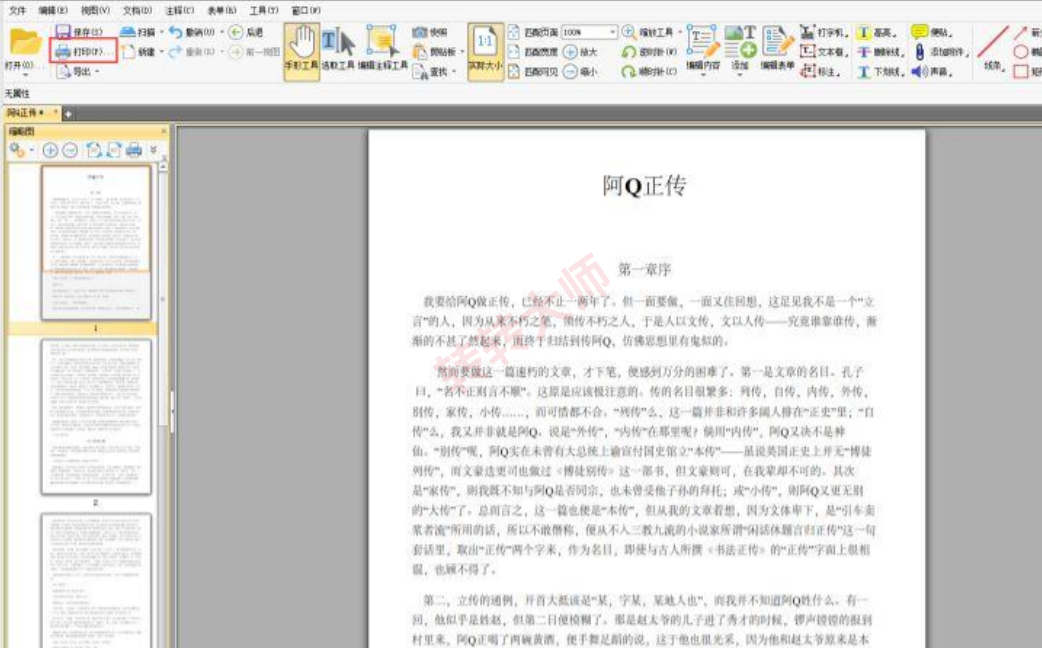Expand more tools chevron in the thumbnail panel
The width and height of the screenshot is (1042, 648).
coord(154,150)
